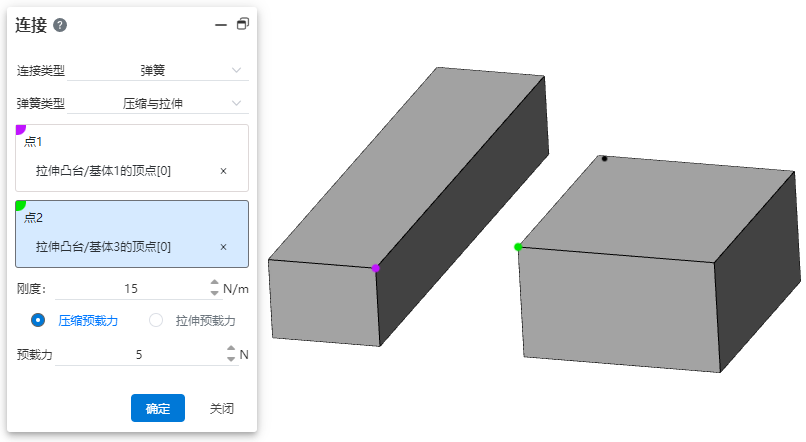Click the 刚度 input field with value 15
806x442 pixels.
point(131,289)
